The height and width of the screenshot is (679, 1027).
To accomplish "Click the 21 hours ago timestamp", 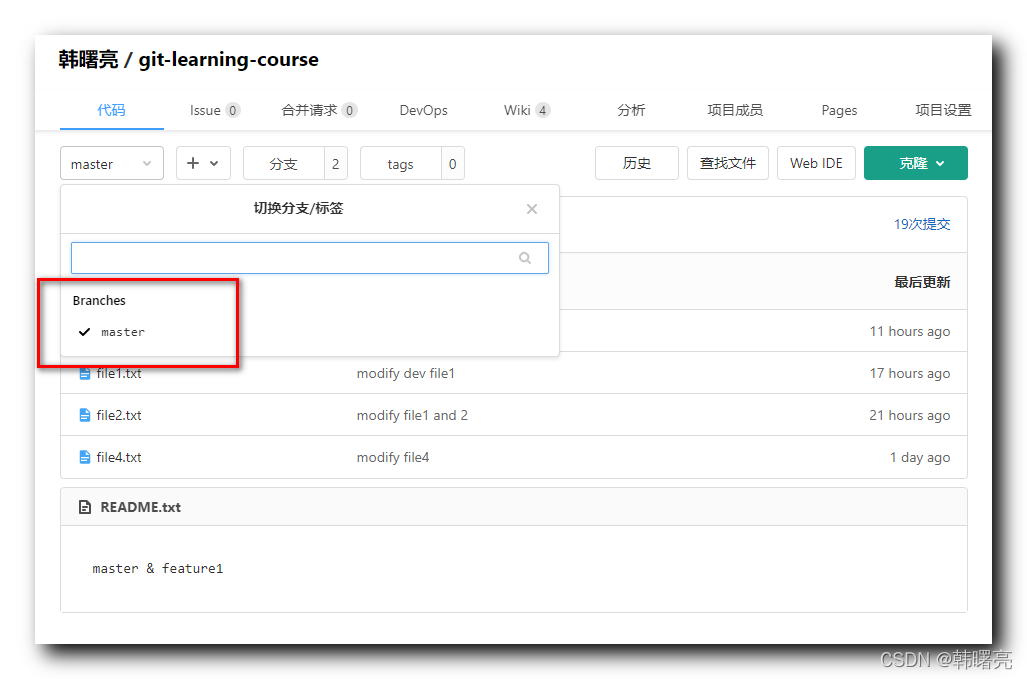I will [909, 415].
